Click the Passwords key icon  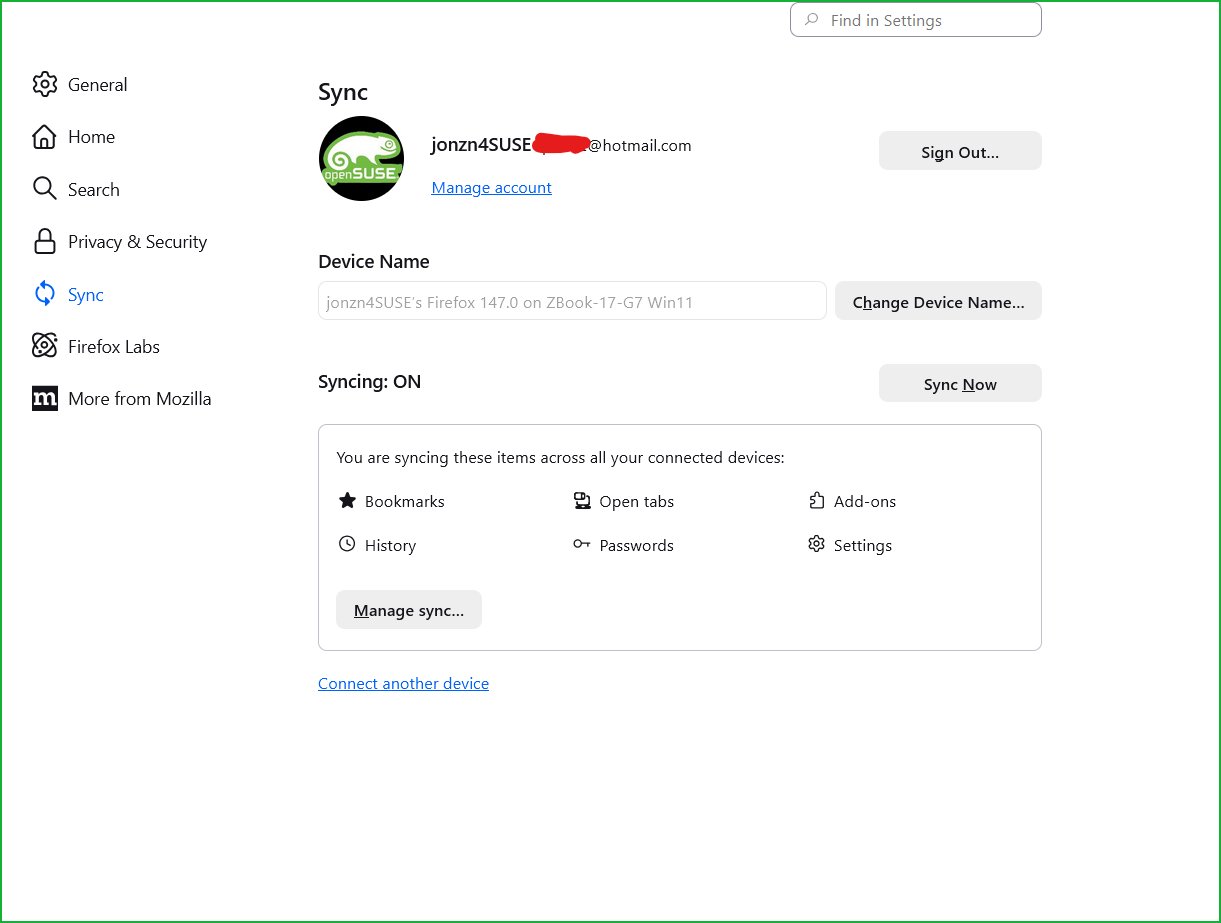click(582, 545)
